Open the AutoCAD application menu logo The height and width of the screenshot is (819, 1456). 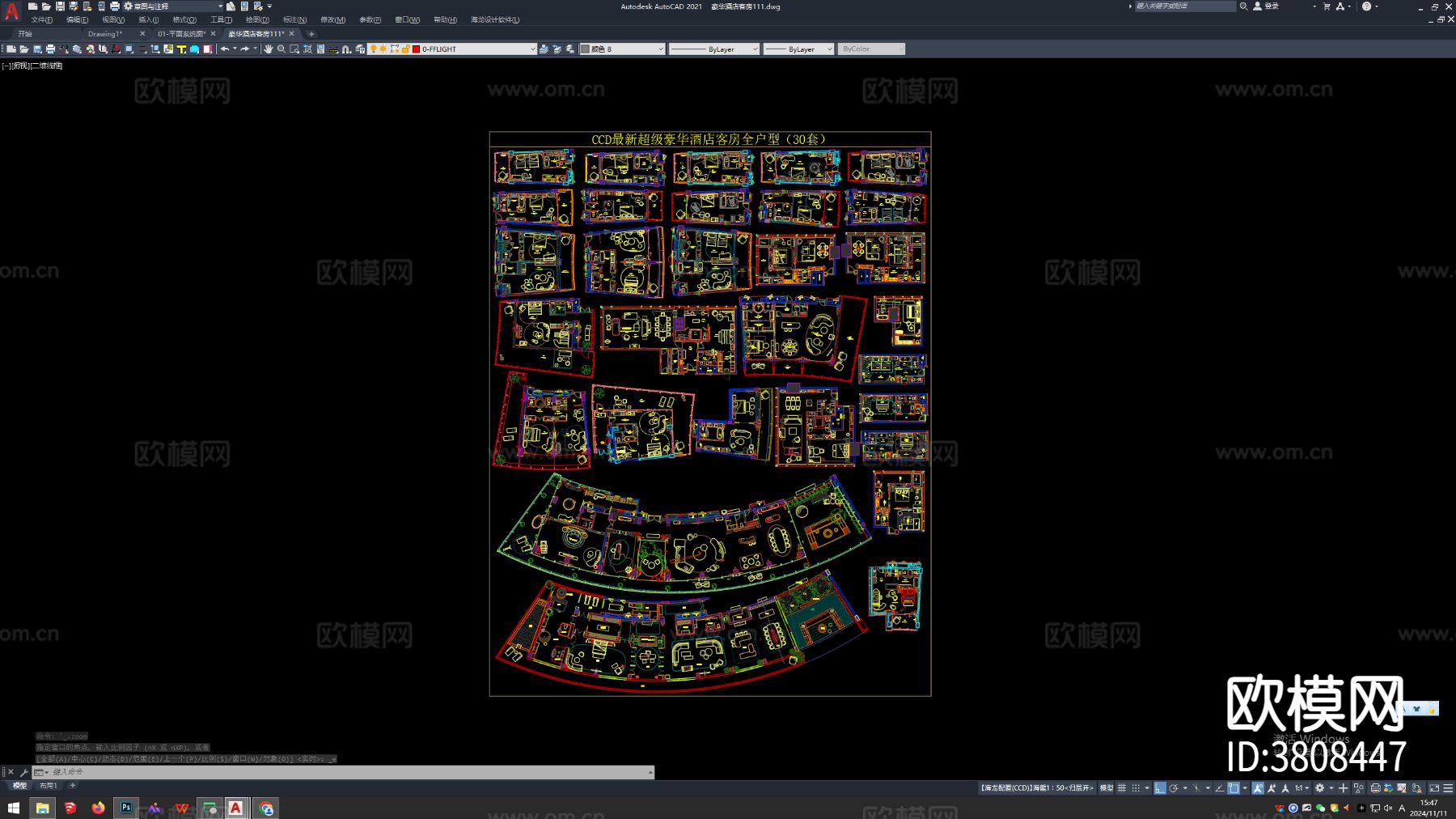click(11, 11)
